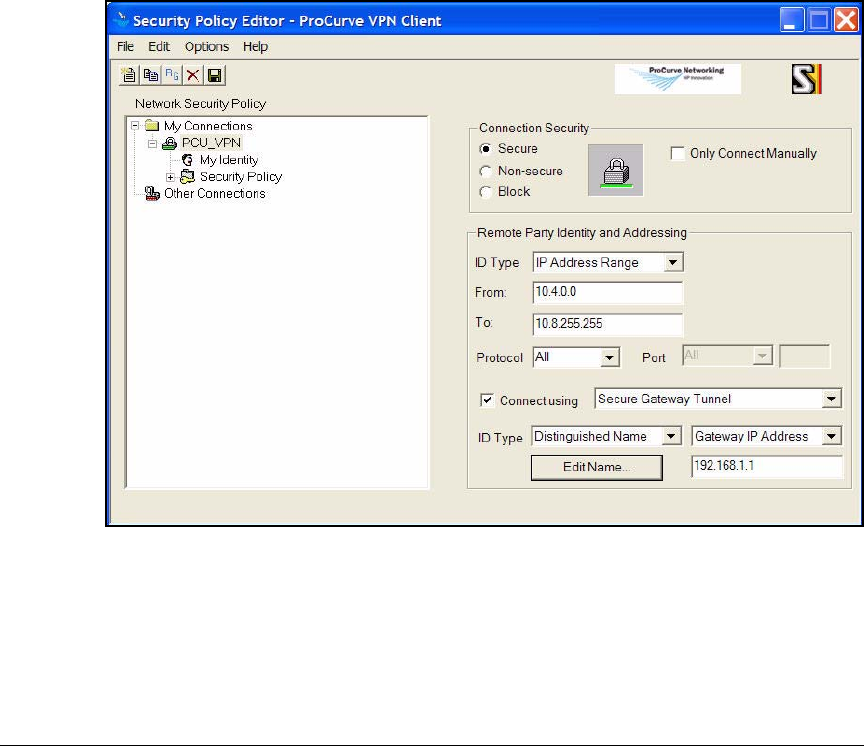Select the Block radio button
864x746 pixels.
click(485, 192)
